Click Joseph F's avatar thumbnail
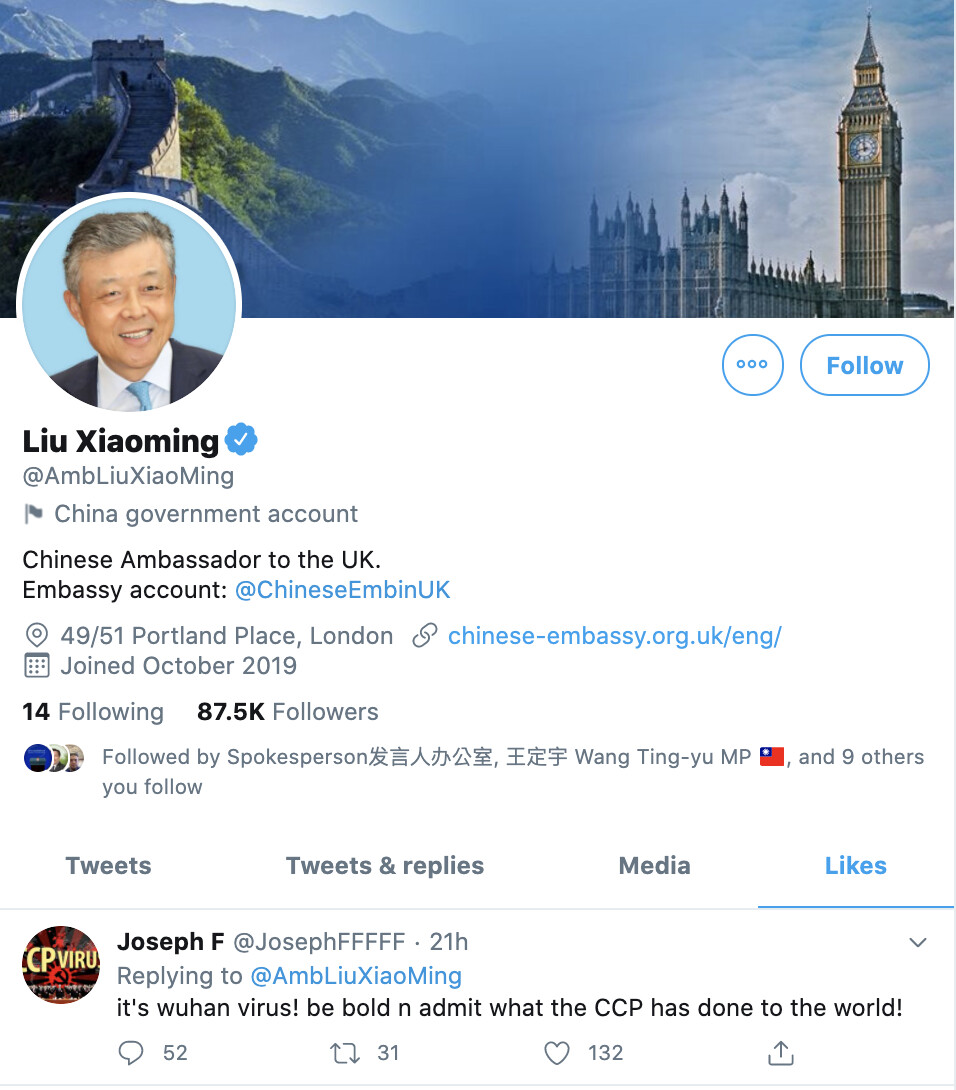This screenshot has width=956, height=1090. 61,965
